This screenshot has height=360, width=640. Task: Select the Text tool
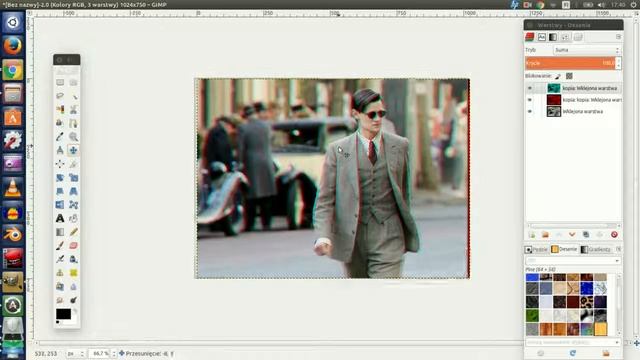[60, 218]
